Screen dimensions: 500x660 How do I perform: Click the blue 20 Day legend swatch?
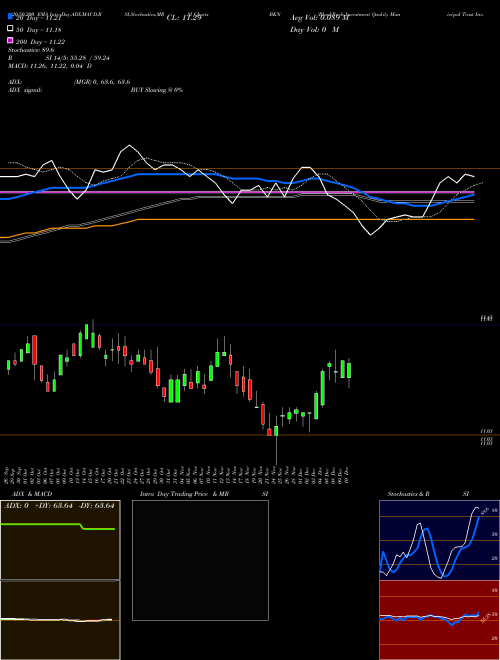(x=10, y=17)
